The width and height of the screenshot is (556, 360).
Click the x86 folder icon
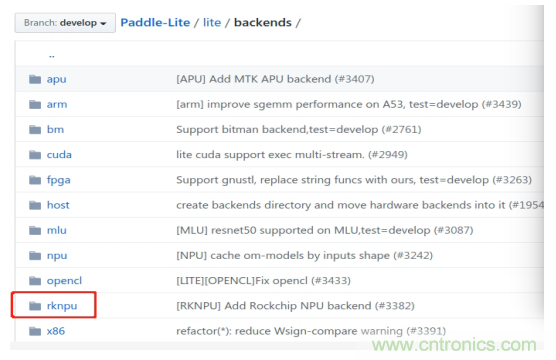click(35, 331)
